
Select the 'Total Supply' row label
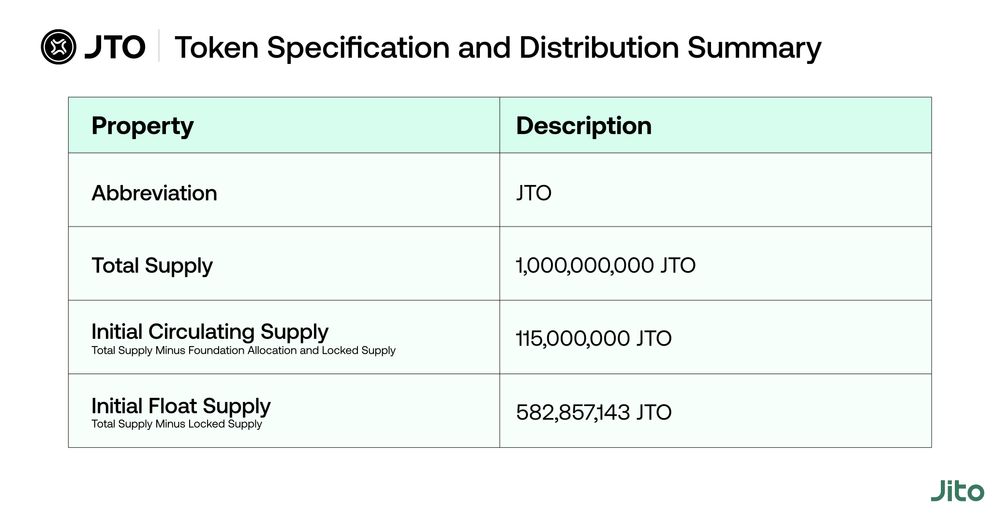(x=152, y=266)
